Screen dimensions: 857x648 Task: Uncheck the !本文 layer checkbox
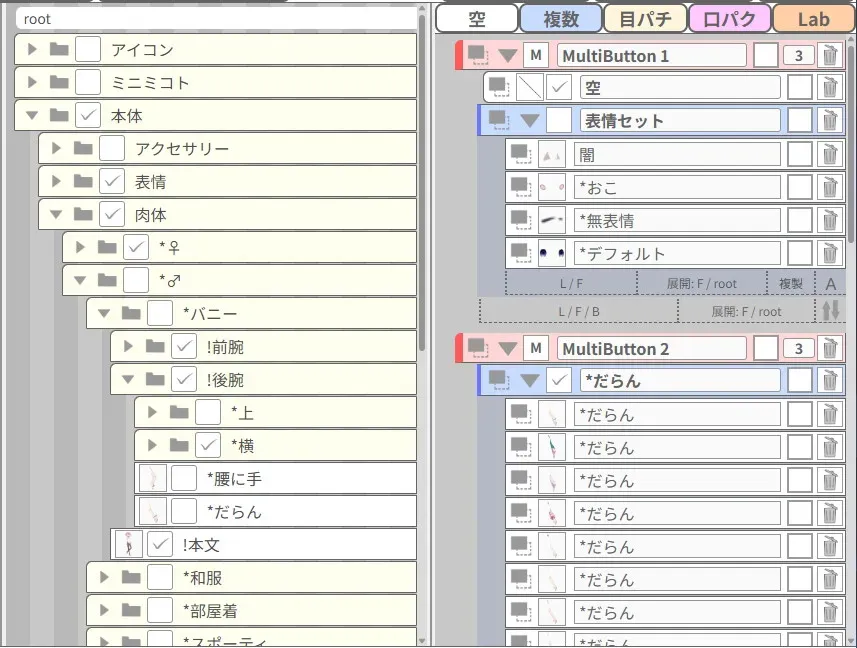pyautogui.click(x=160, y=545)
